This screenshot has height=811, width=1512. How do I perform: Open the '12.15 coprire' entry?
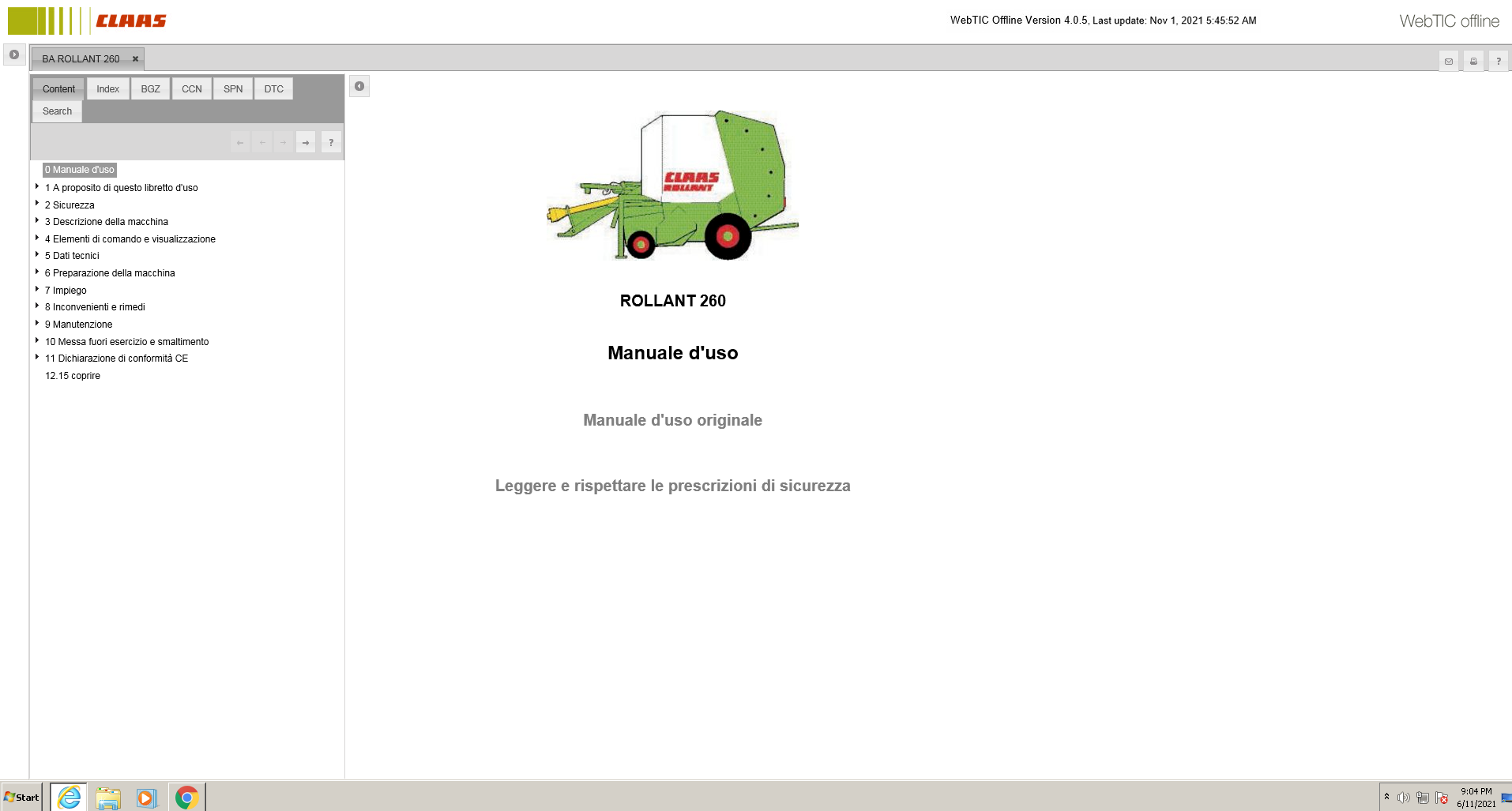(x=73, y=376)
